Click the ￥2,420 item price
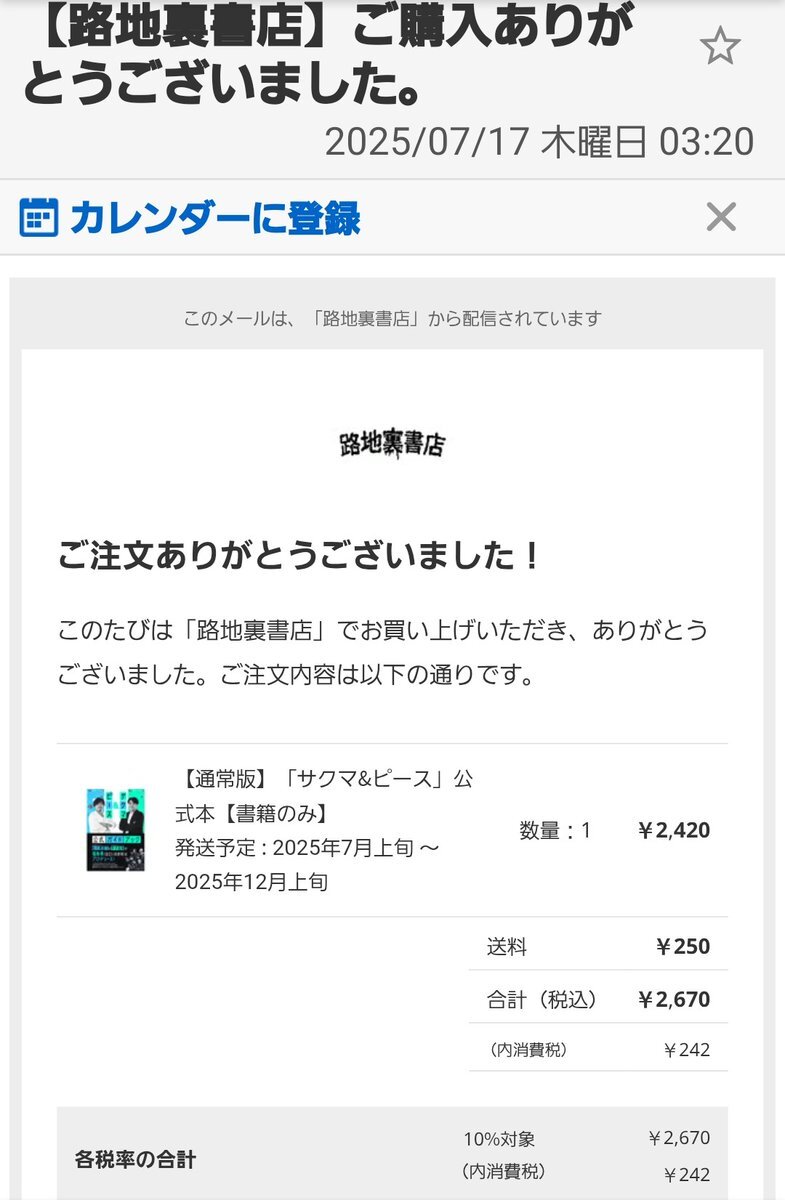The image size is (785, 1200). coord(674,830)
